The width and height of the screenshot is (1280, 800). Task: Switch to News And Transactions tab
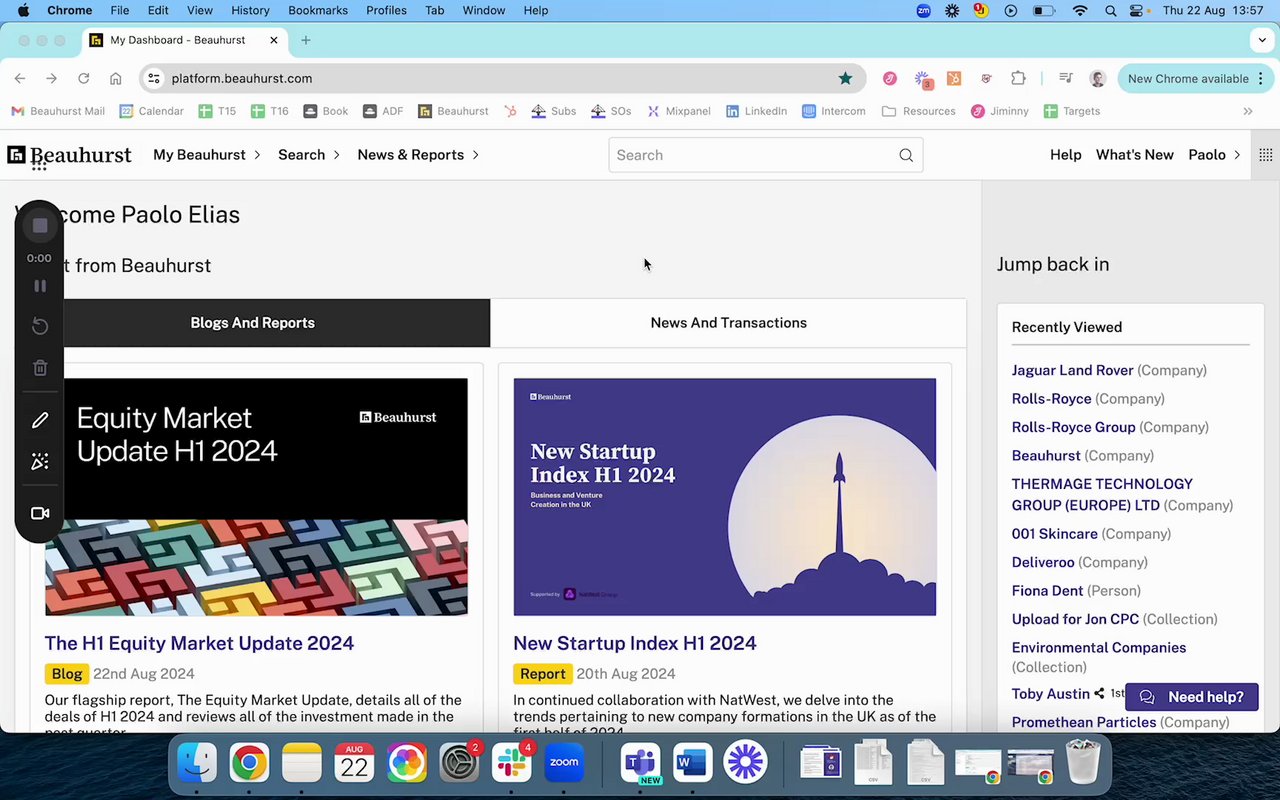tap(728, 323)
